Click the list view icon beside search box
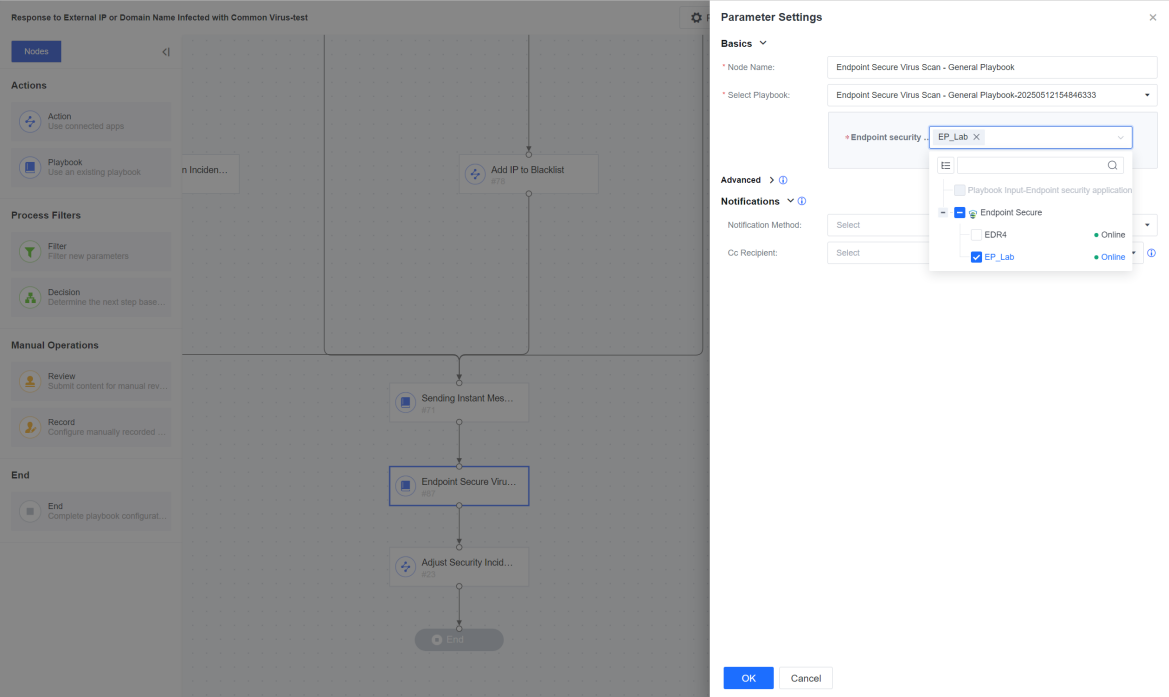Viewport: 1169px width, 697px height. click(945, 165)
